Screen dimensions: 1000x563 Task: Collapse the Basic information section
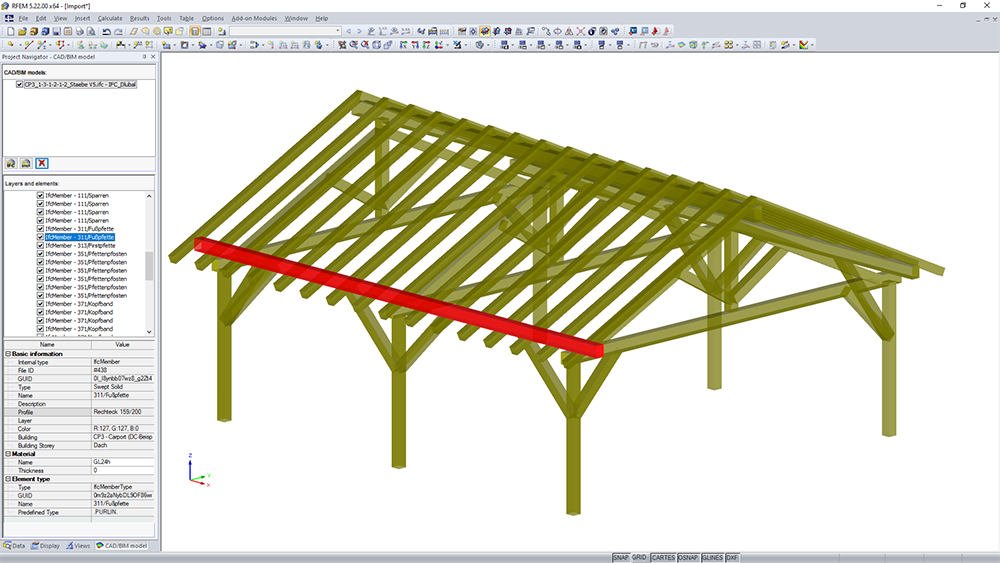pos(8,353)
